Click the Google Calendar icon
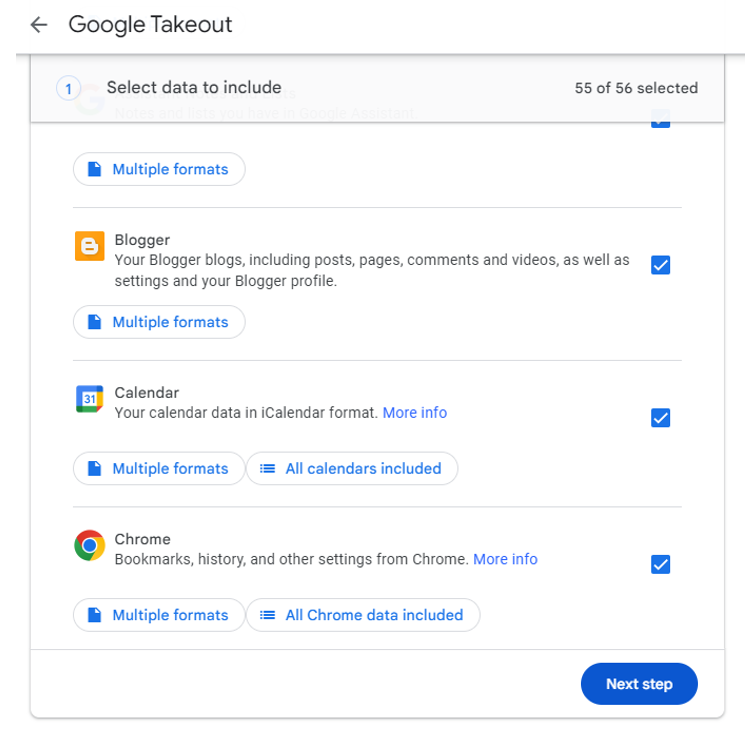 click(90, 399)
